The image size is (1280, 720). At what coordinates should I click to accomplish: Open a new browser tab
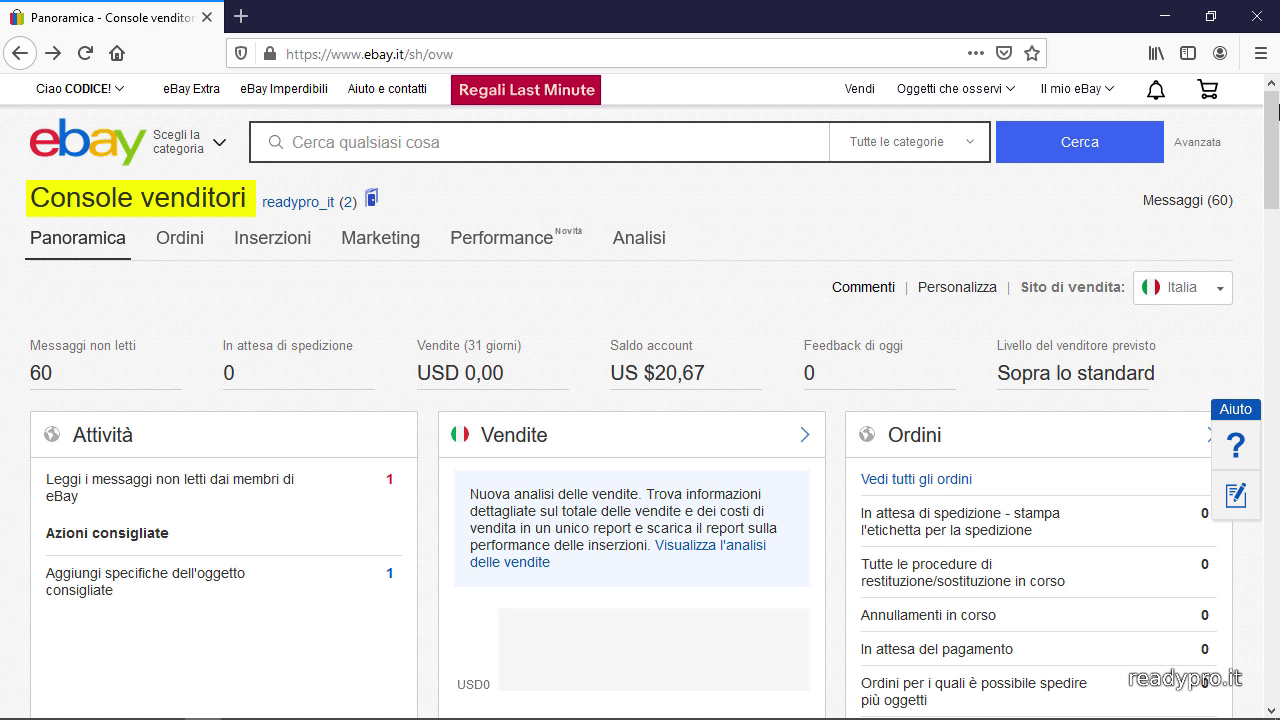pos(241,16)
